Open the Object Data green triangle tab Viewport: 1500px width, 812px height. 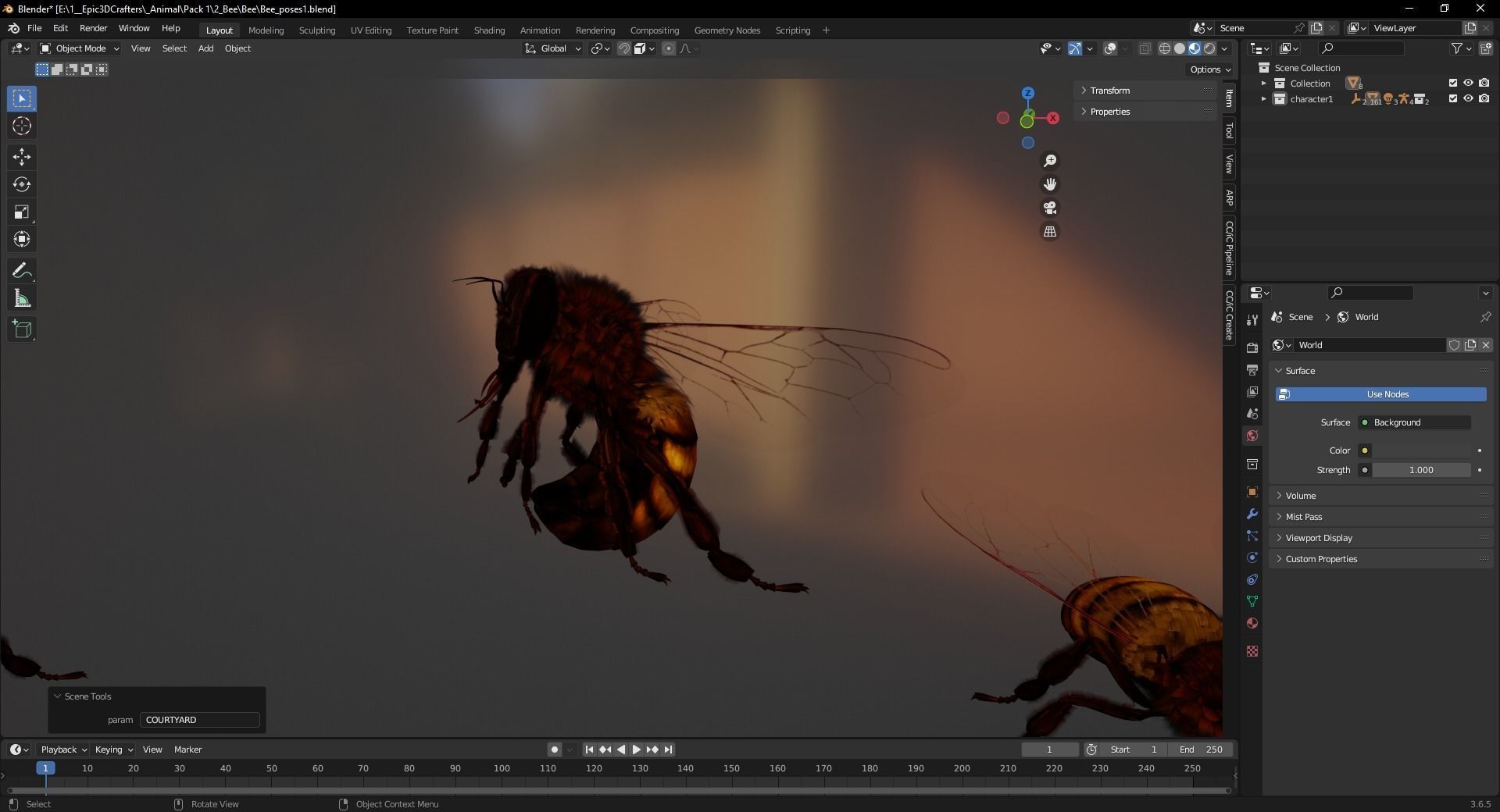tap(1252, 601)
